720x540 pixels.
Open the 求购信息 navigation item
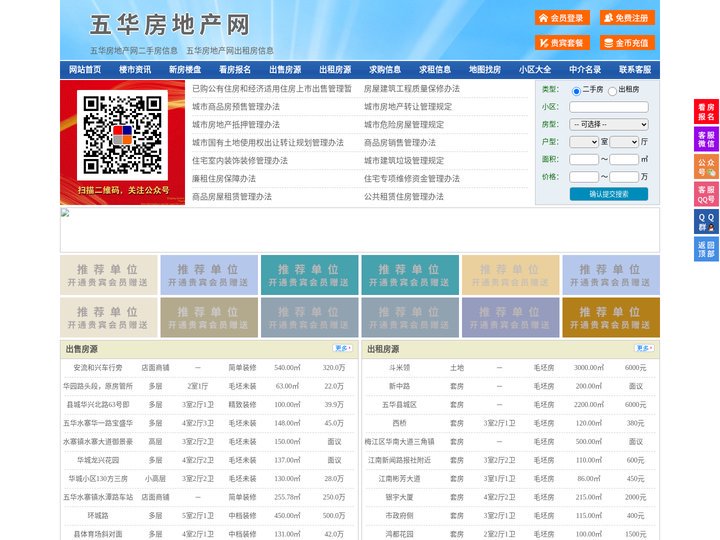tap(385, 70)
